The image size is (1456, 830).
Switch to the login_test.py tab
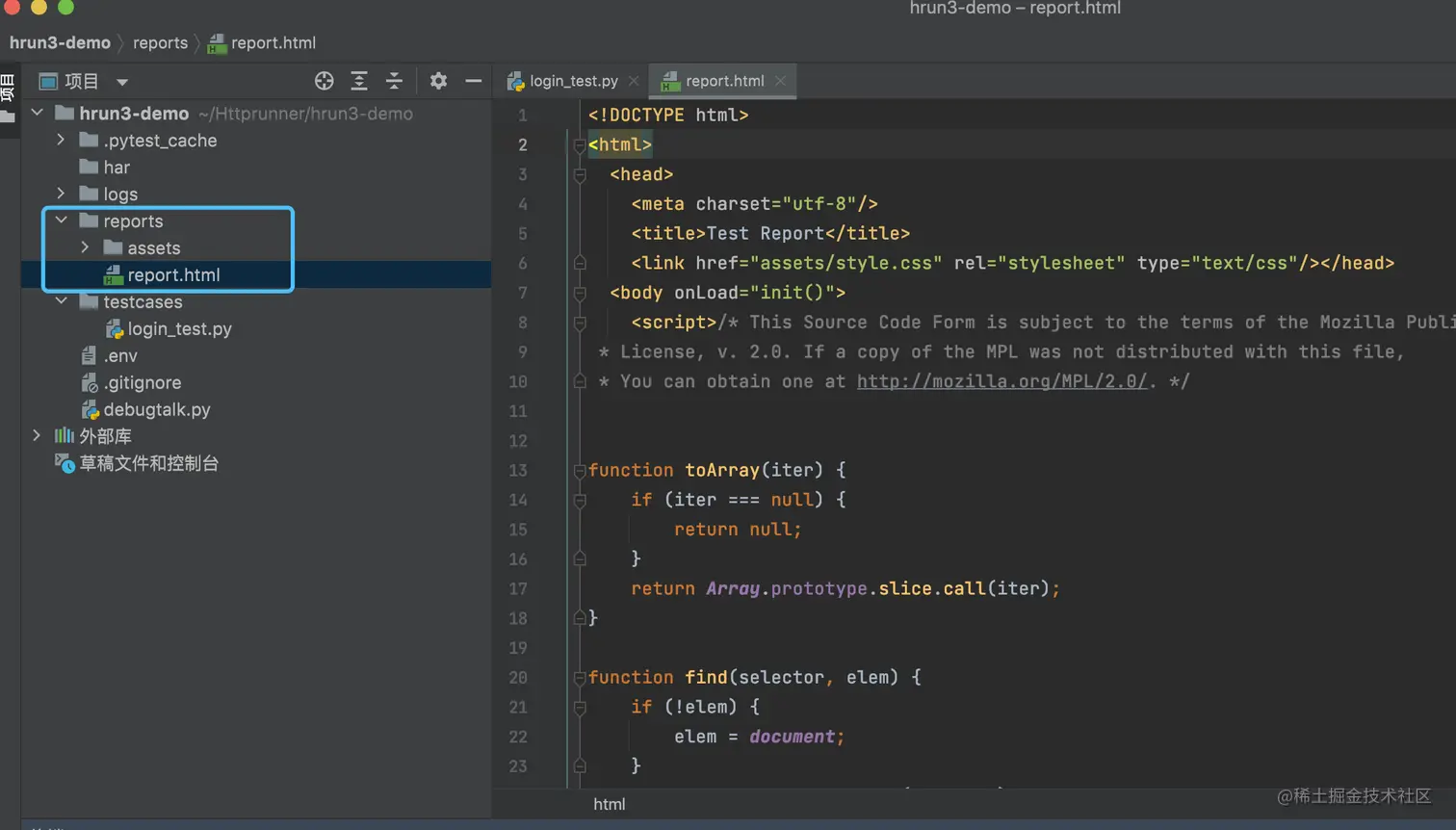click(573, 81)
